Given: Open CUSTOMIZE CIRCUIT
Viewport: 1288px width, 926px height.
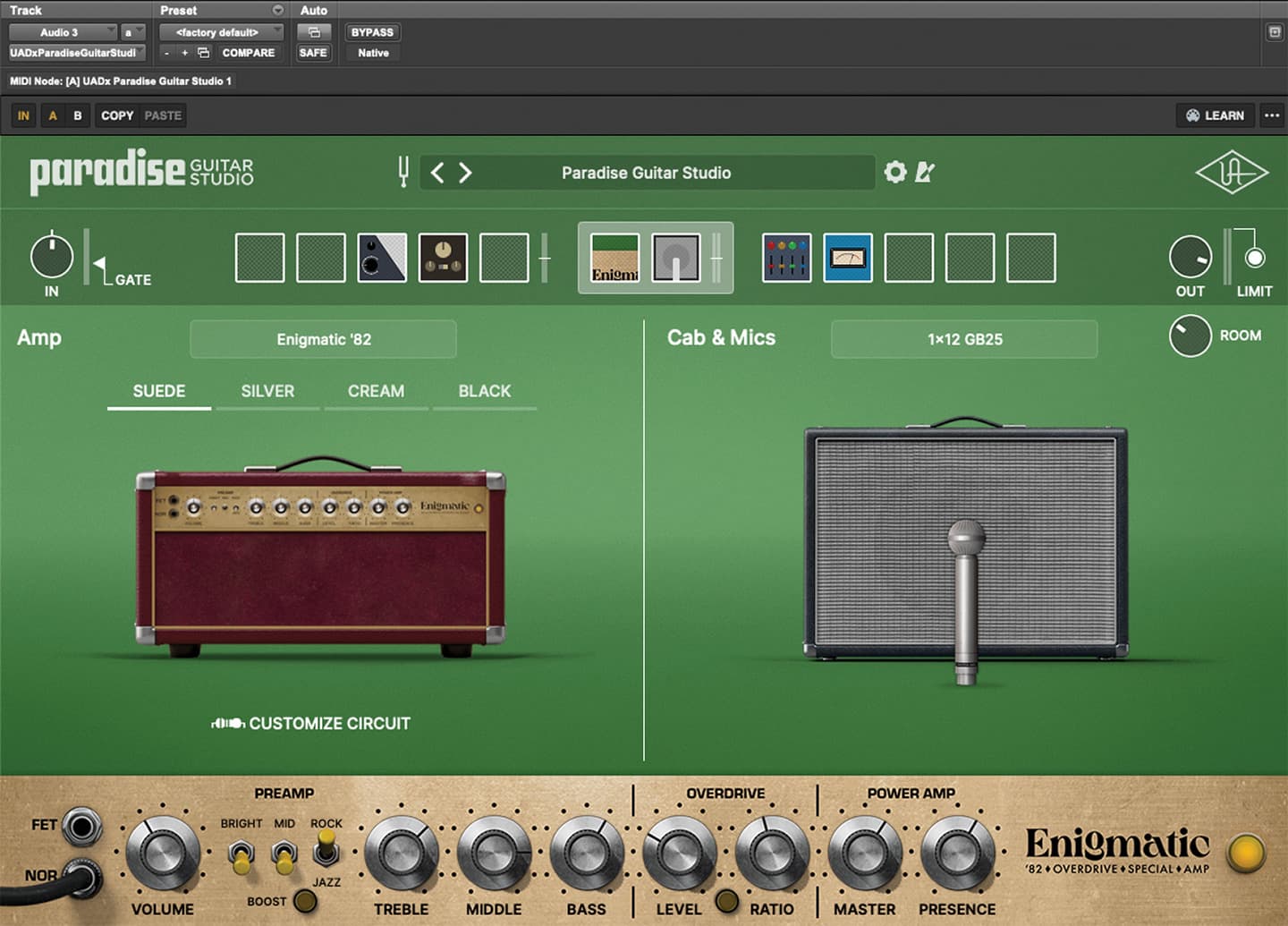Looking at the screenshot, I should point(311,723).
